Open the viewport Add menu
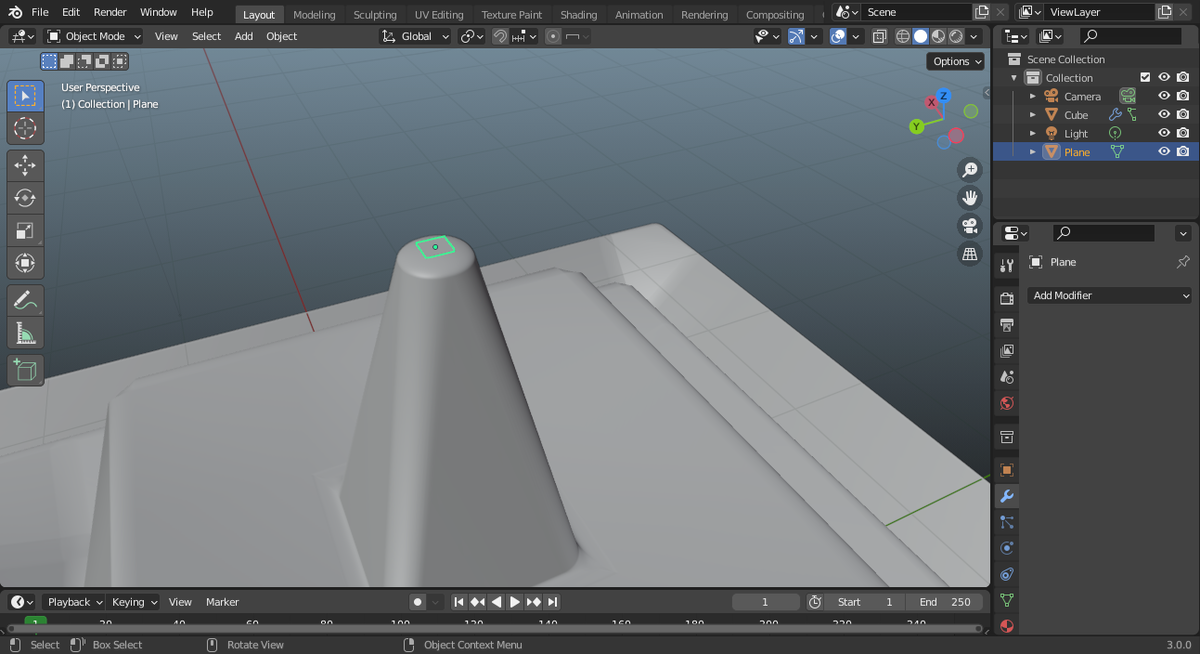 (244, 36)
